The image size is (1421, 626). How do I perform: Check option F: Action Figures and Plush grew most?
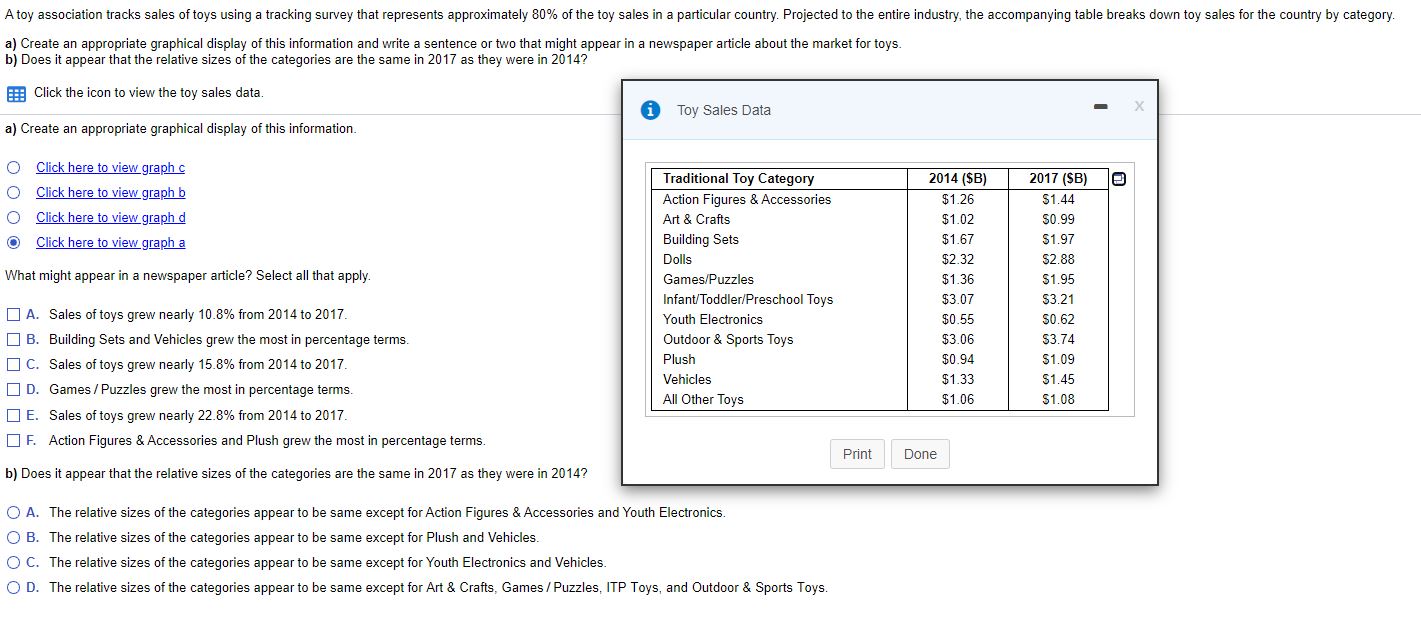(14, 441)
